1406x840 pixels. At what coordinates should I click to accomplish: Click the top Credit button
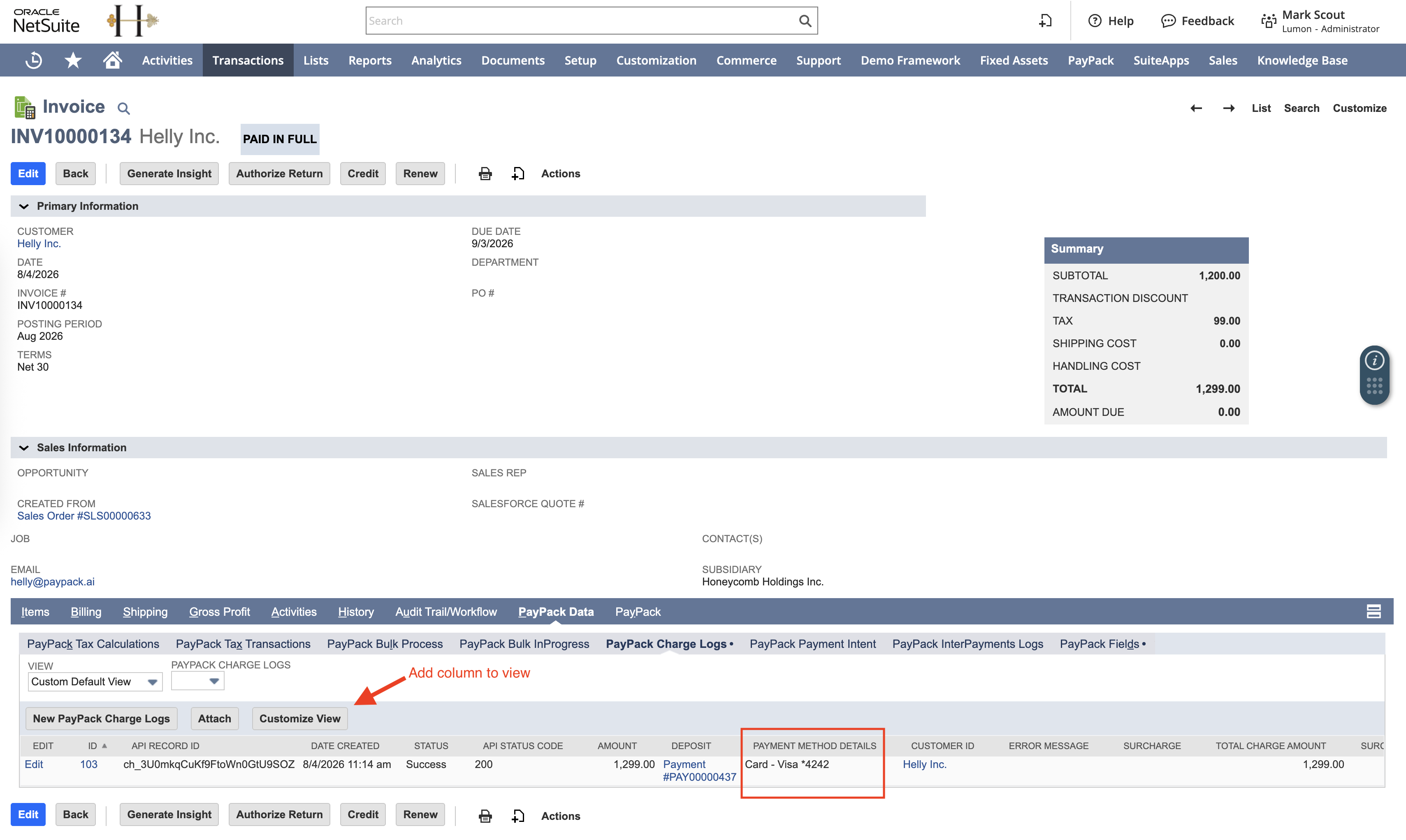[x=363, y=174]
